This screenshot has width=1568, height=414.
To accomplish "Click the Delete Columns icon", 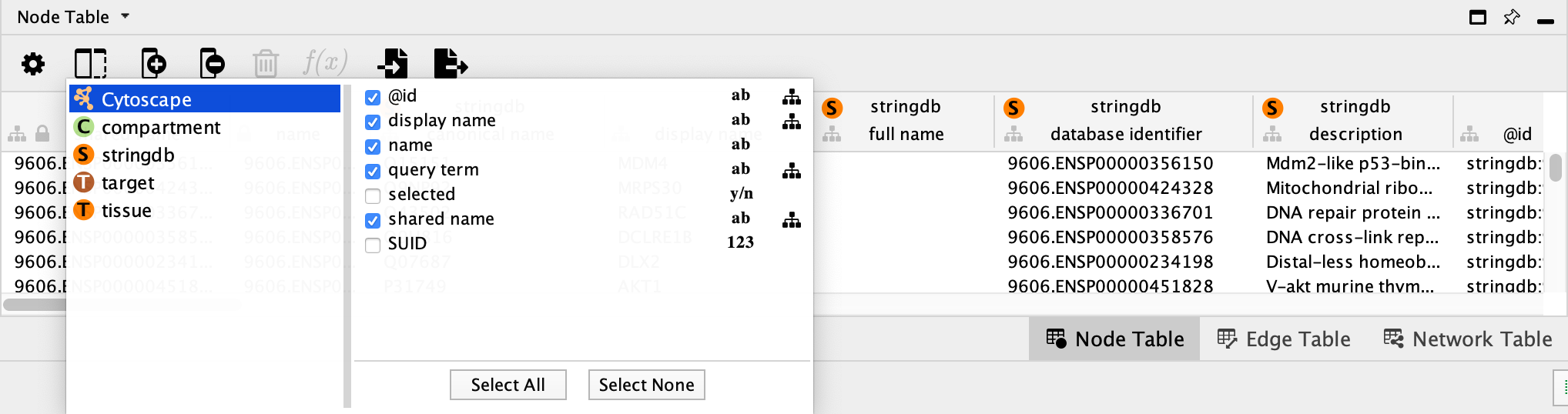I will [x=212, y=63].
